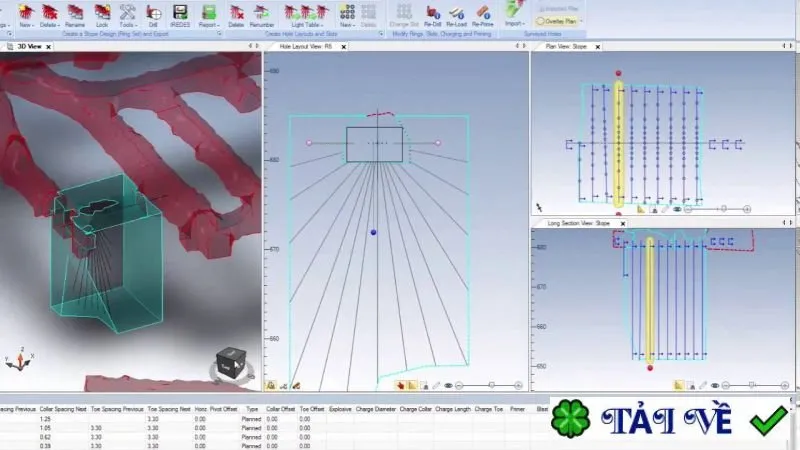Image resolution: width=800 pixels, height=450 pixels.
Task: Open the Import surveyed holes button
Action: pyautogui.click(x=514, y=14)
